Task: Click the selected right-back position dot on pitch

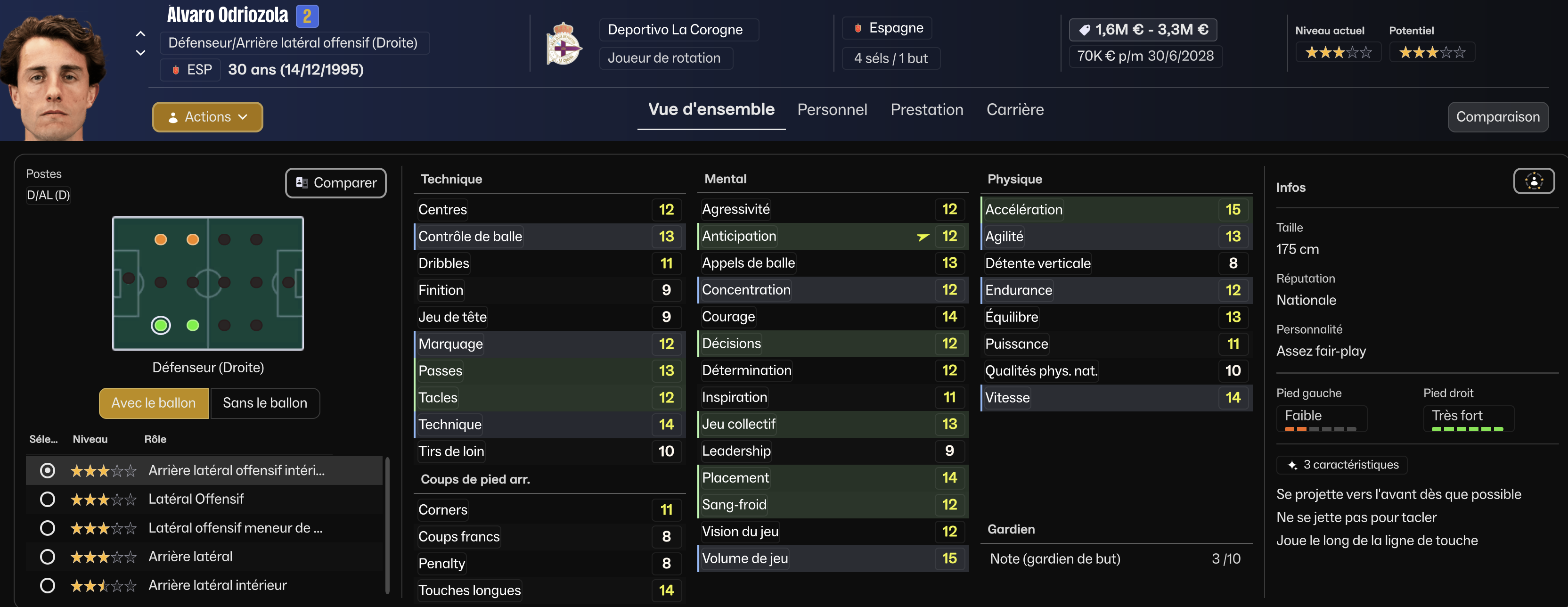Action: (x=161, y=326)
